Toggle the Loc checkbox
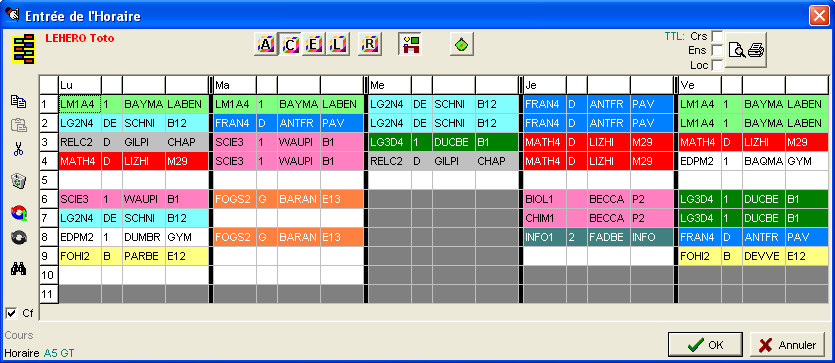 (717, 65)
